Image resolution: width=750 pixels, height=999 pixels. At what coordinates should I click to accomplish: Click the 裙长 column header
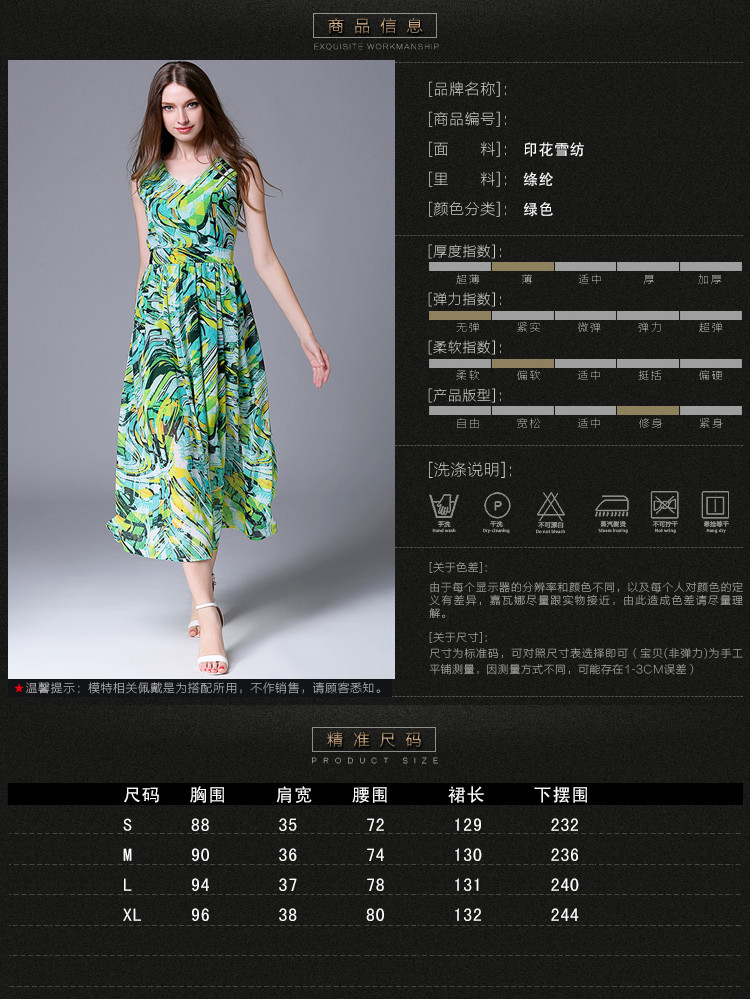(466, 795)
